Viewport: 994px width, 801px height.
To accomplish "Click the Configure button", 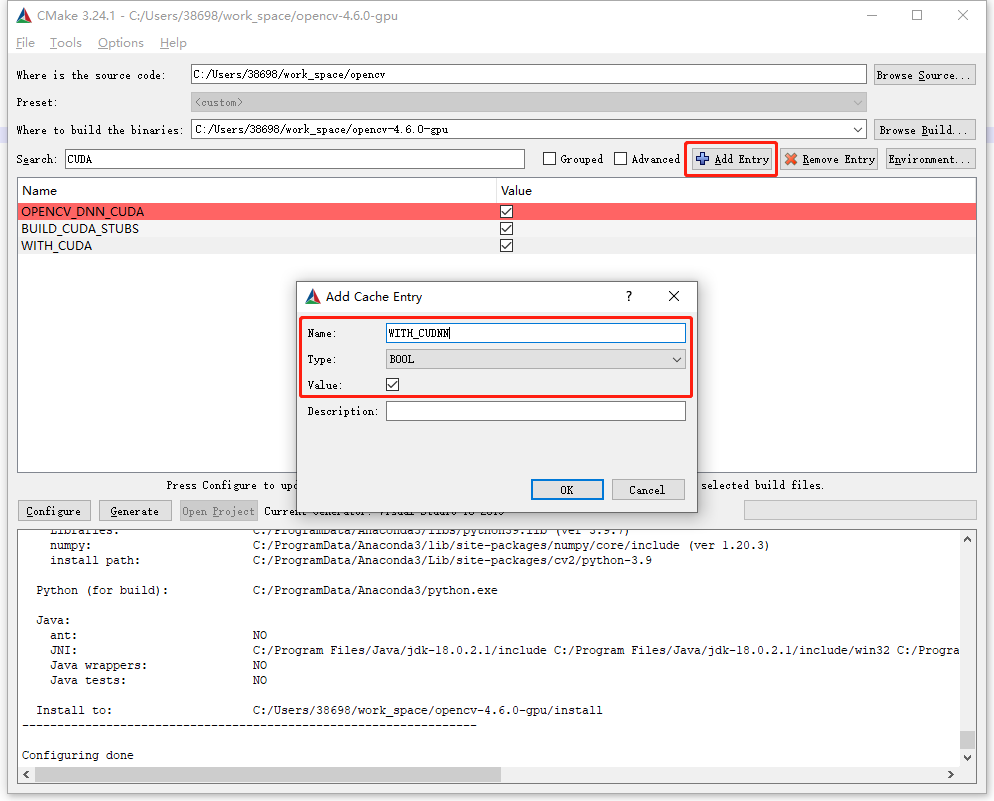I will pos(54,511).
